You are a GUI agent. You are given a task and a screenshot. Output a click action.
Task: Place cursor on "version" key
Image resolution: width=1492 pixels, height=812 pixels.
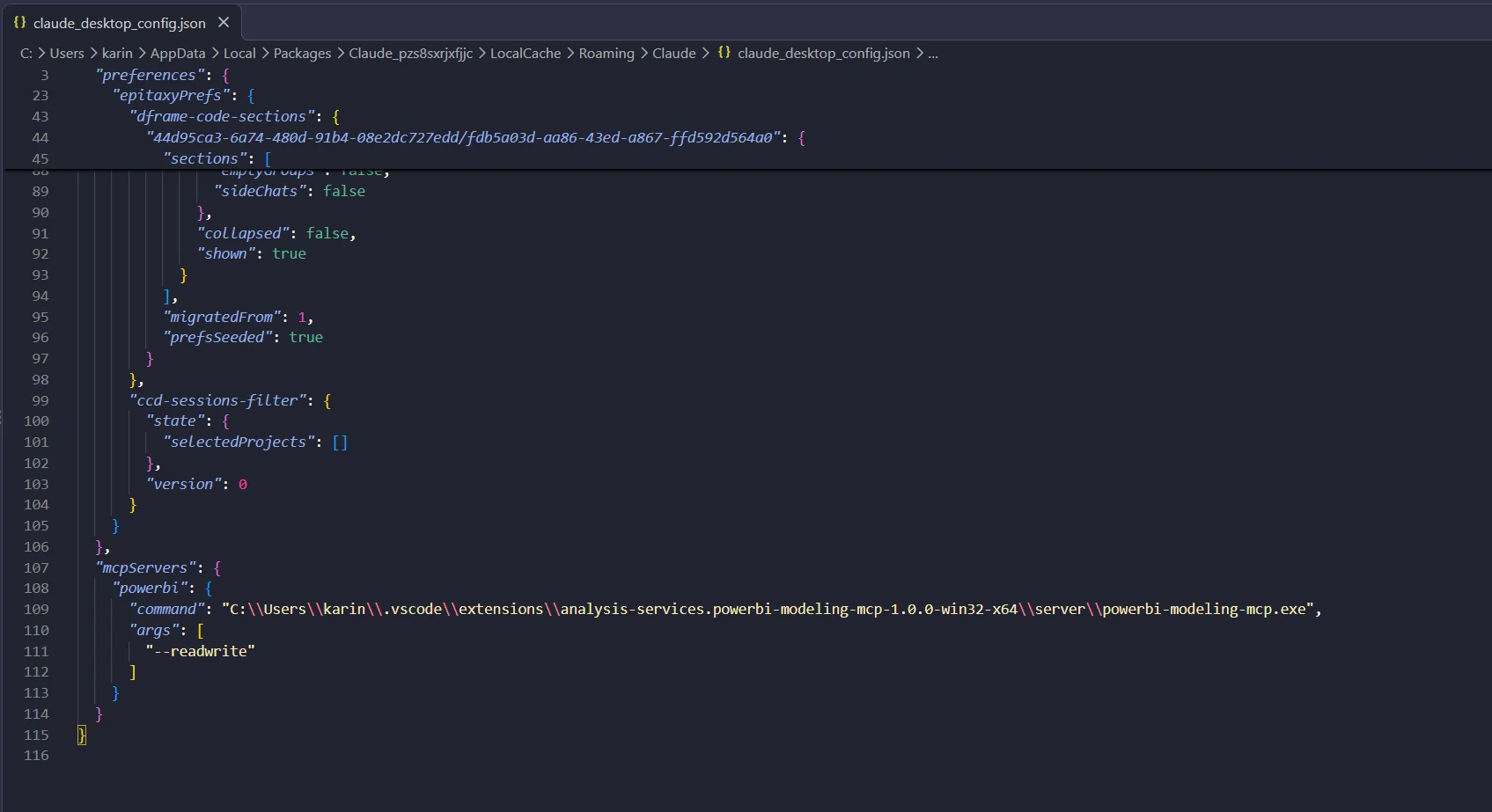183,484
